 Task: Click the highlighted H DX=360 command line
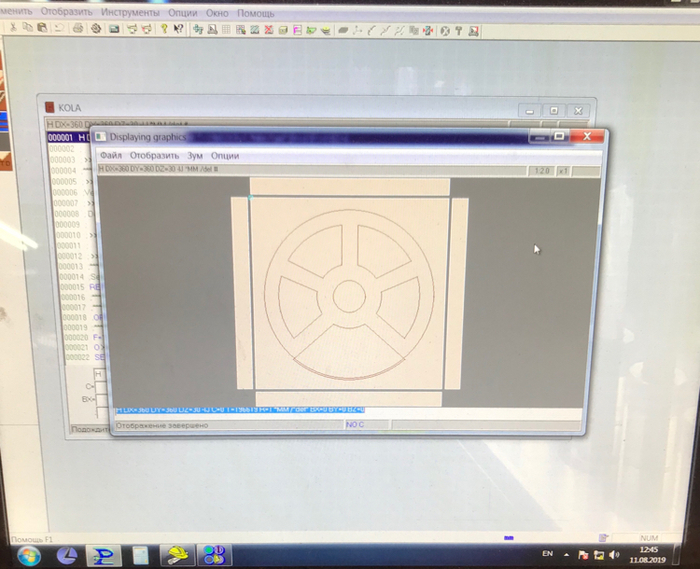pos(240,410)
